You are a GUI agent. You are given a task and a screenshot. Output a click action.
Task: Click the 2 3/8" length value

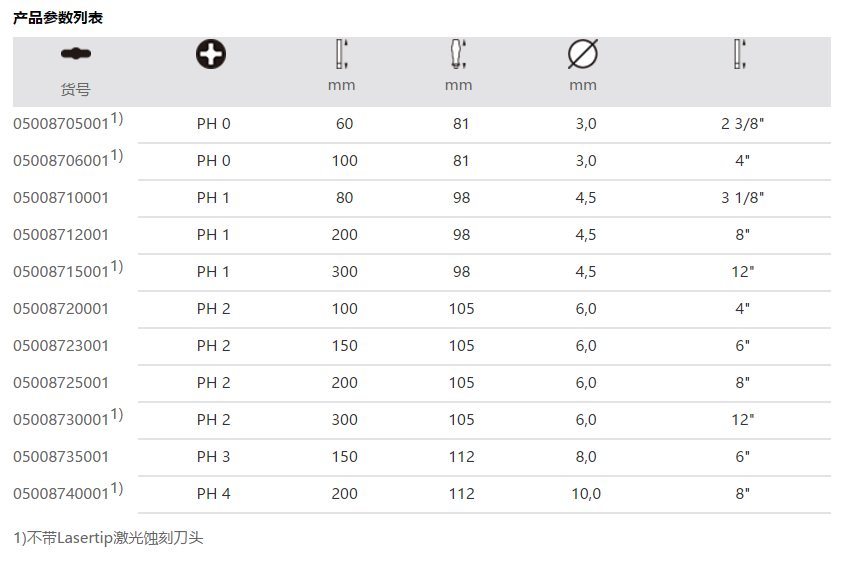(742, 124)
